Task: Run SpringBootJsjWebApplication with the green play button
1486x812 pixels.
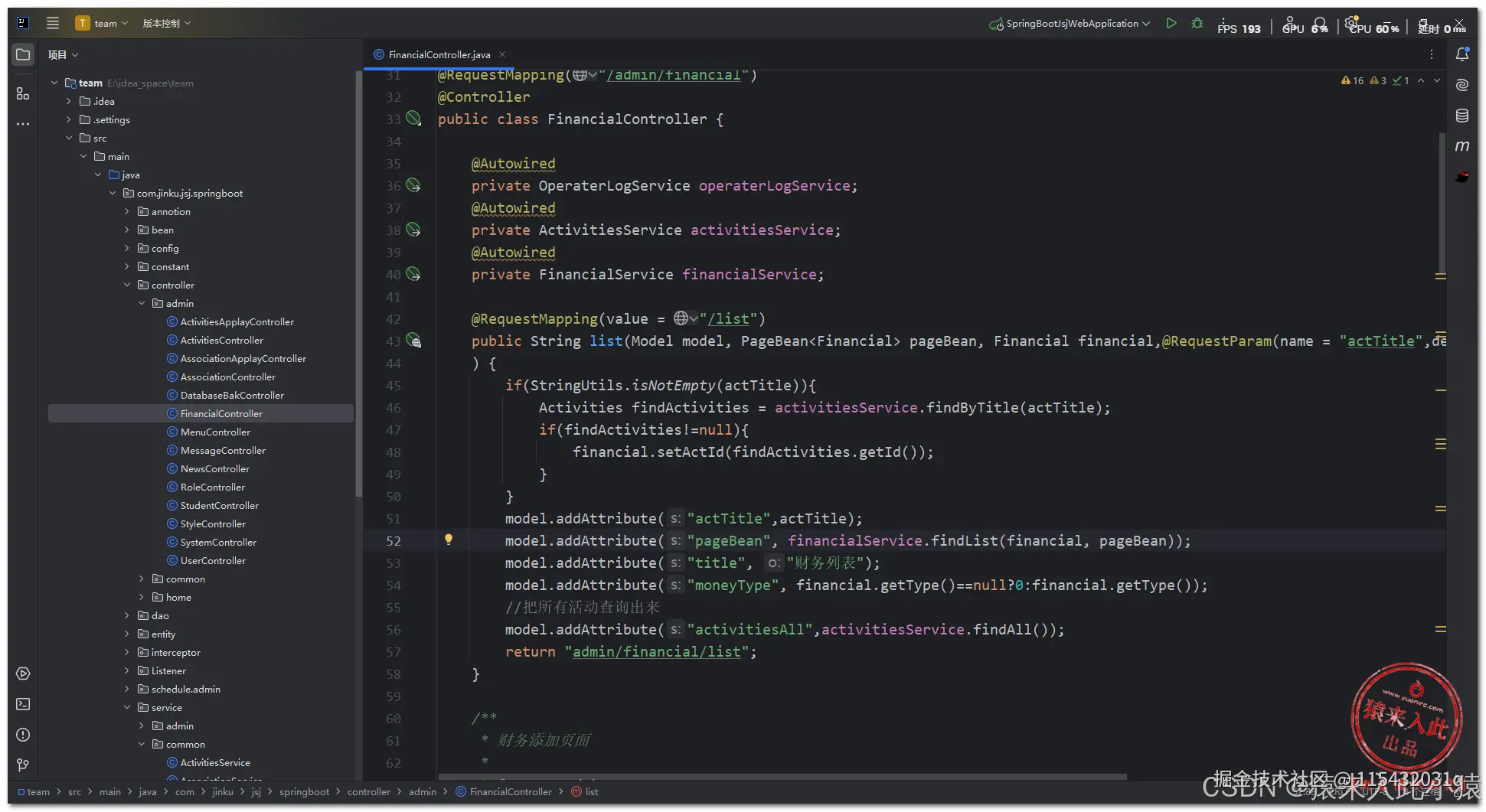Action: point(1171,23)
